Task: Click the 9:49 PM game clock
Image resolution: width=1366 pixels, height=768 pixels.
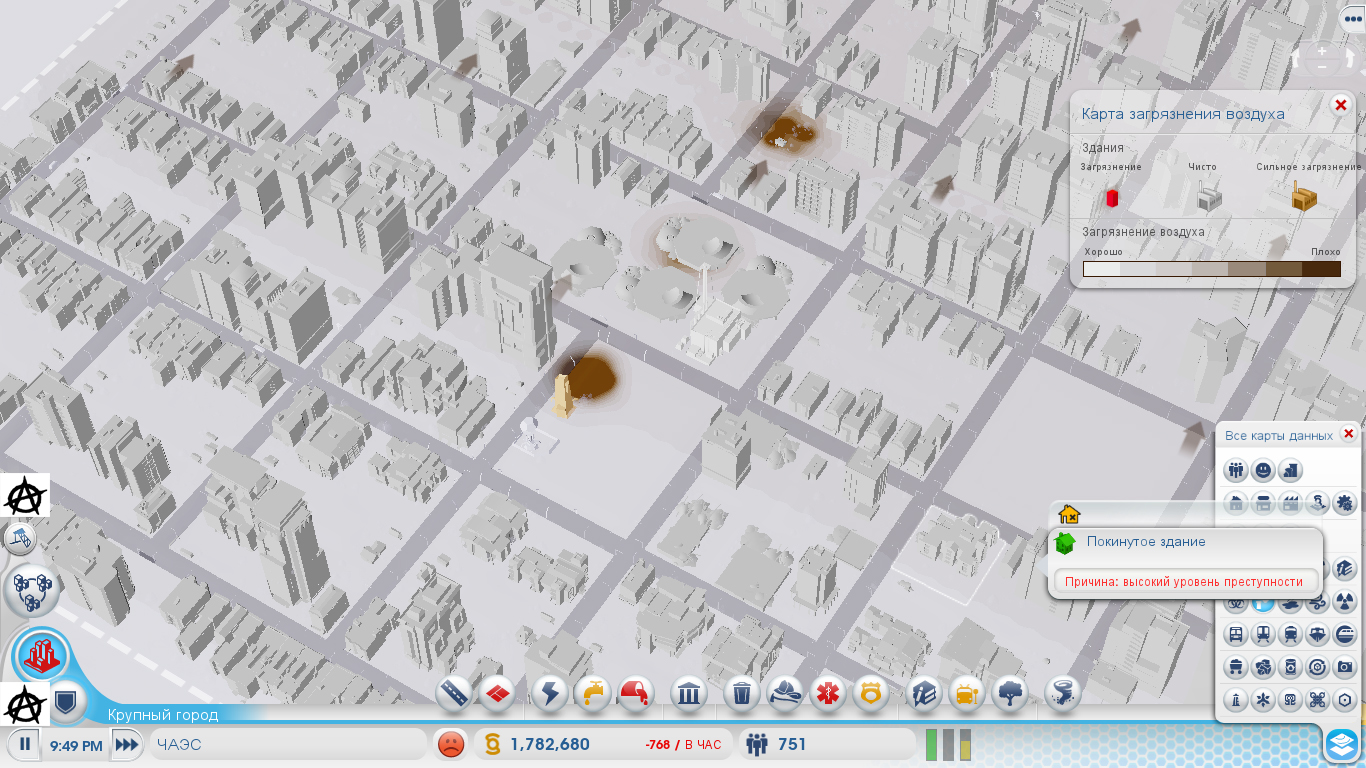Action: point(76,746)
